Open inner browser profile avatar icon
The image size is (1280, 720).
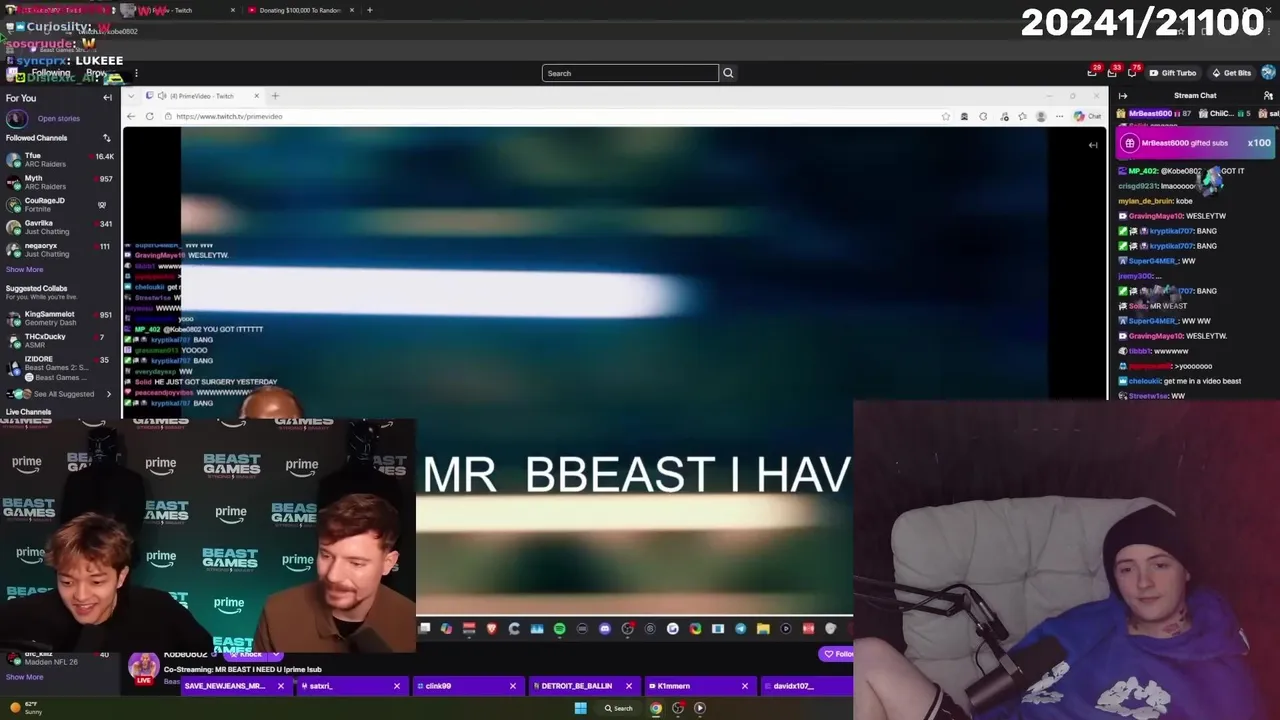1041,116
